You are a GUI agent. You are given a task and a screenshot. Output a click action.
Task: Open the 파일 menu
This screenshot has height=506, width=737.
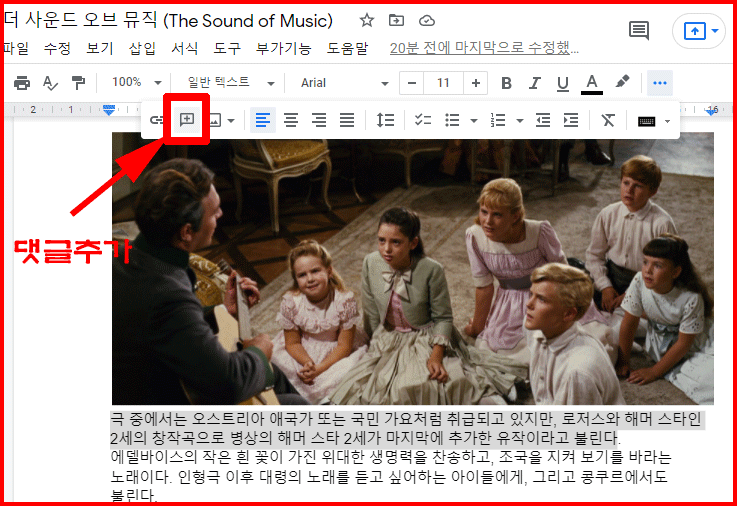point(16,48)
